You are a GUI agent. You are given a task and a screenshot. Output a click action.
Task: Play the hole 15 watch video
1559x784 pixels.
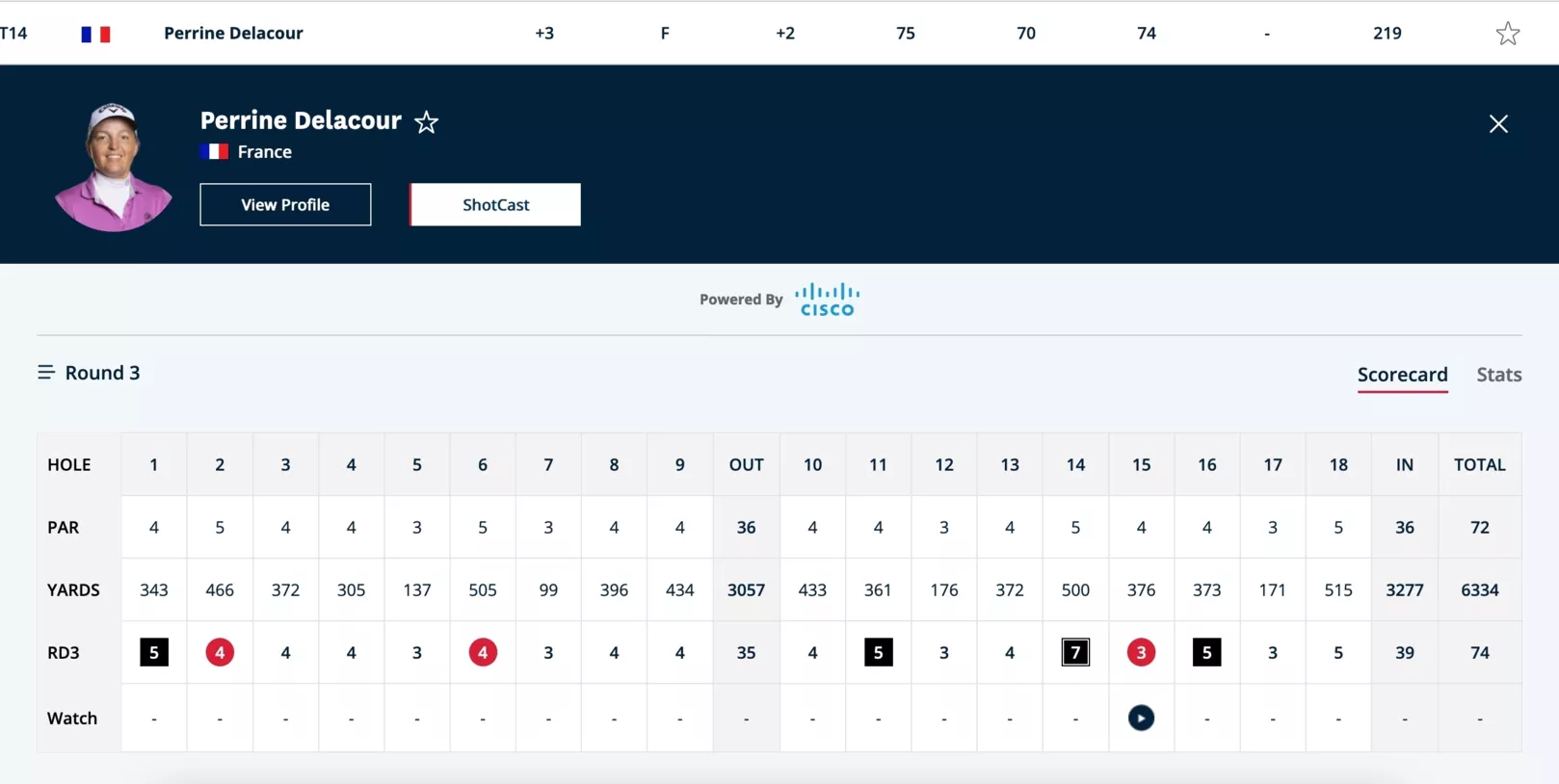point(1141,718)
